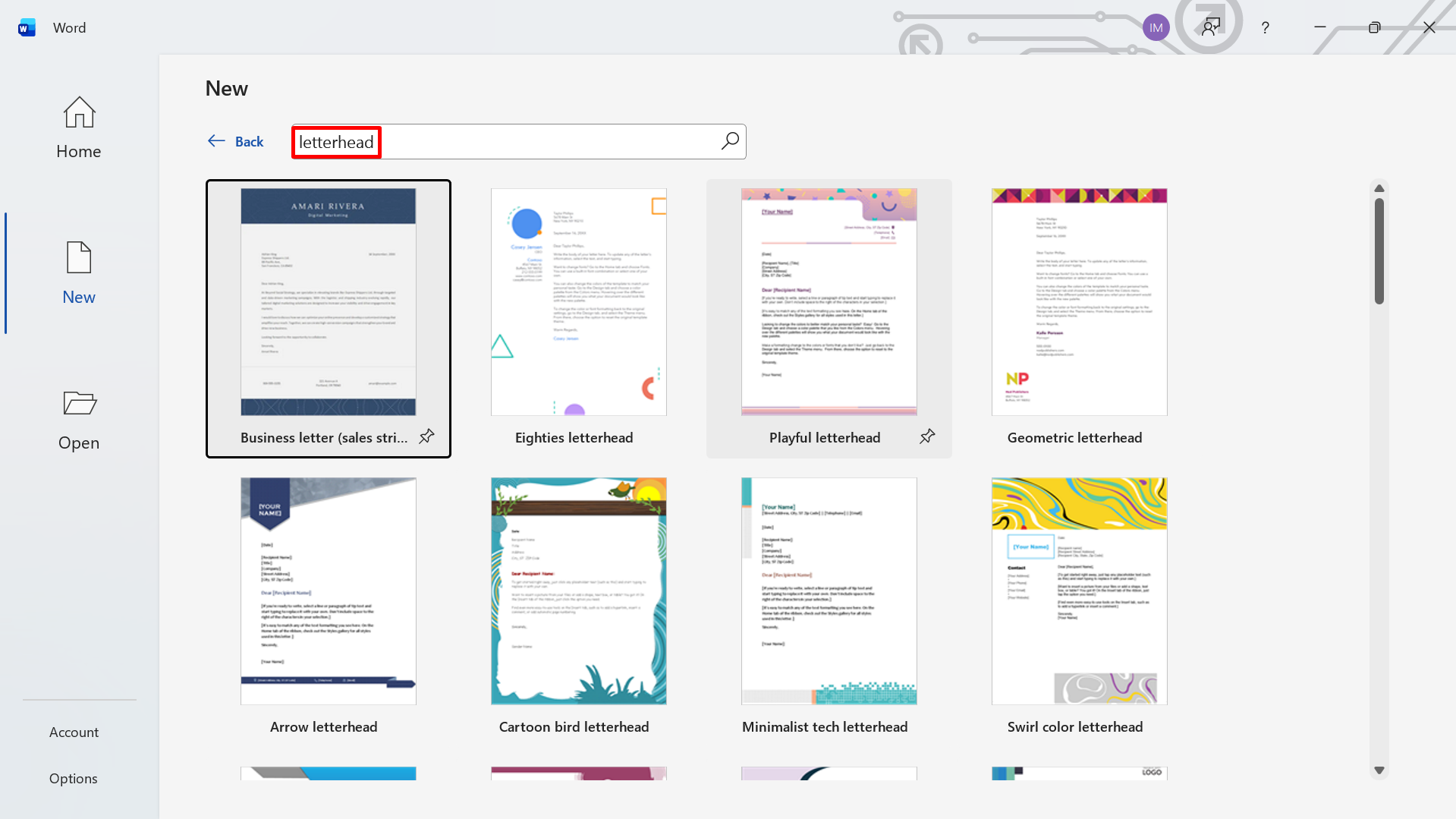Open the Home page icon
Viewport: 1456px width, 819px height.
(x=79, y=112)
